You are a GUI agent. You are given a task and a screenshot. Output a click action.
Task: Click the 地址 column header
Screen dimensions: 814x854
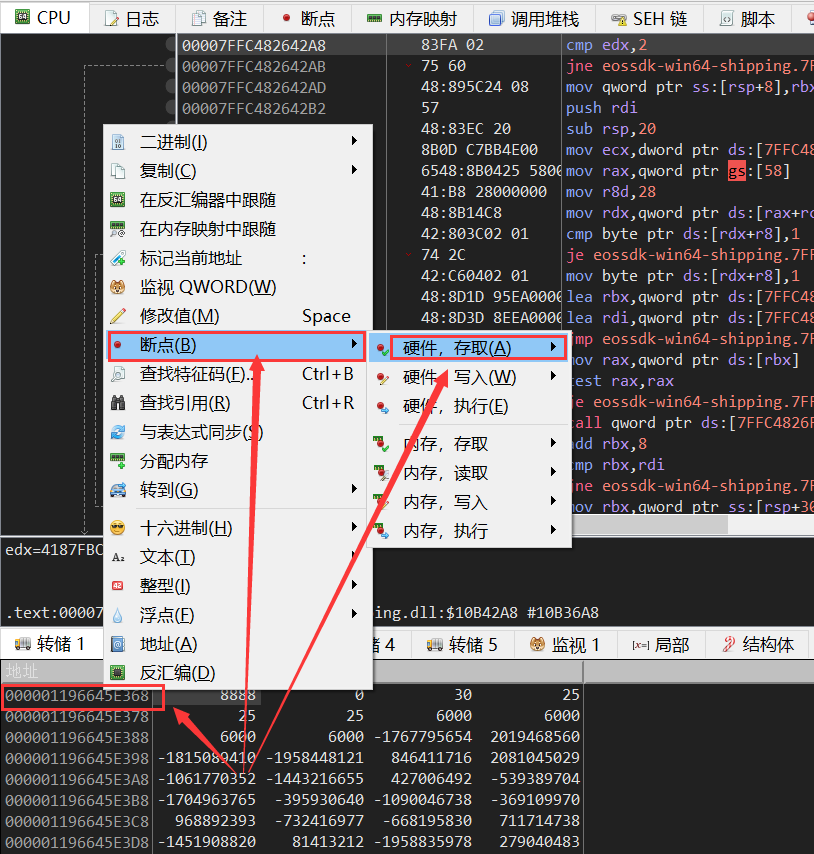22,672
